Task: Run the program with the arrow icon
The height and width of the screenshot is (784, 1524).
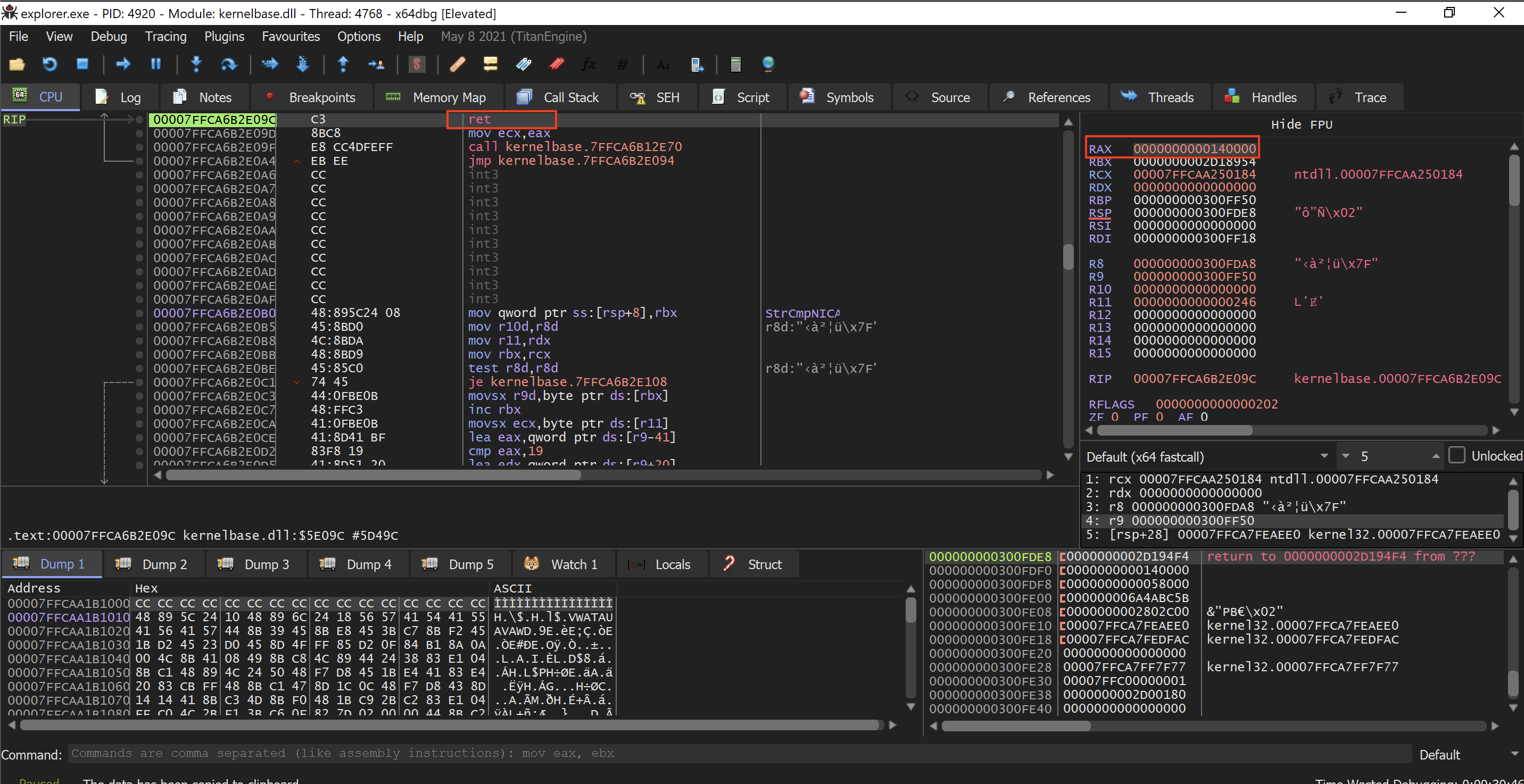Action: 123,64
